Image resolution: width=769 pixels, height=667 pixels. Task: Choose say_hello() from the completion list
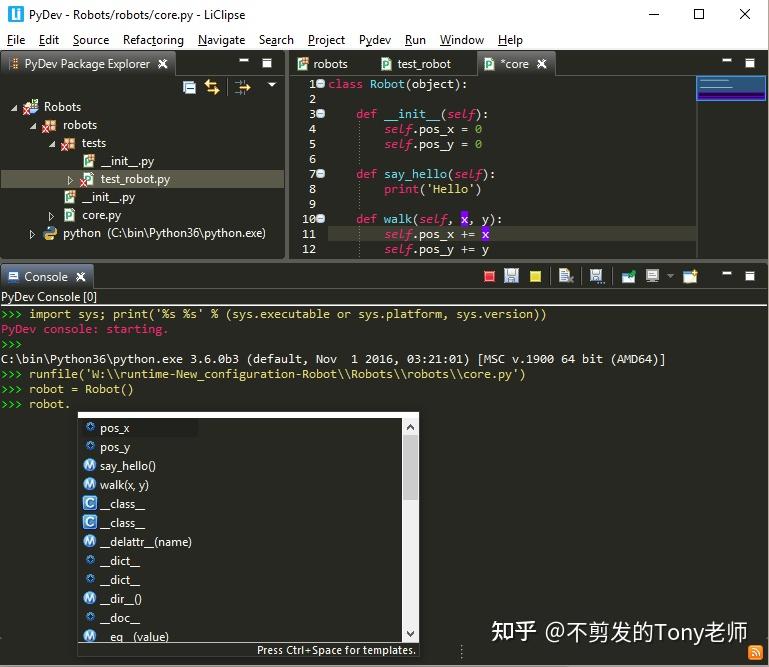[x=242, y=466]
